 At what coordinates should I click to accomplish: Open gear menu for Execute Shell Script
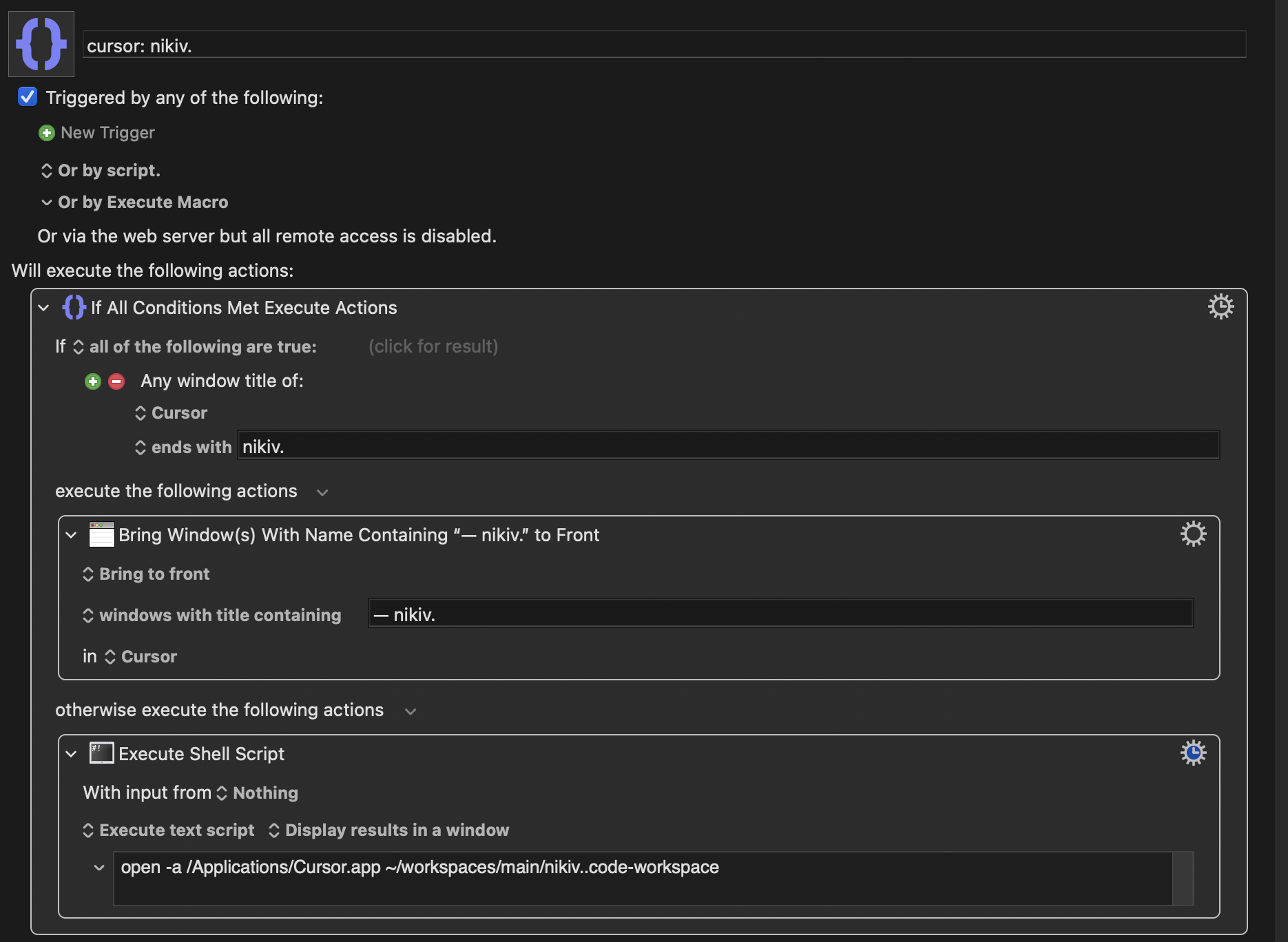[x=1193, y=753]
